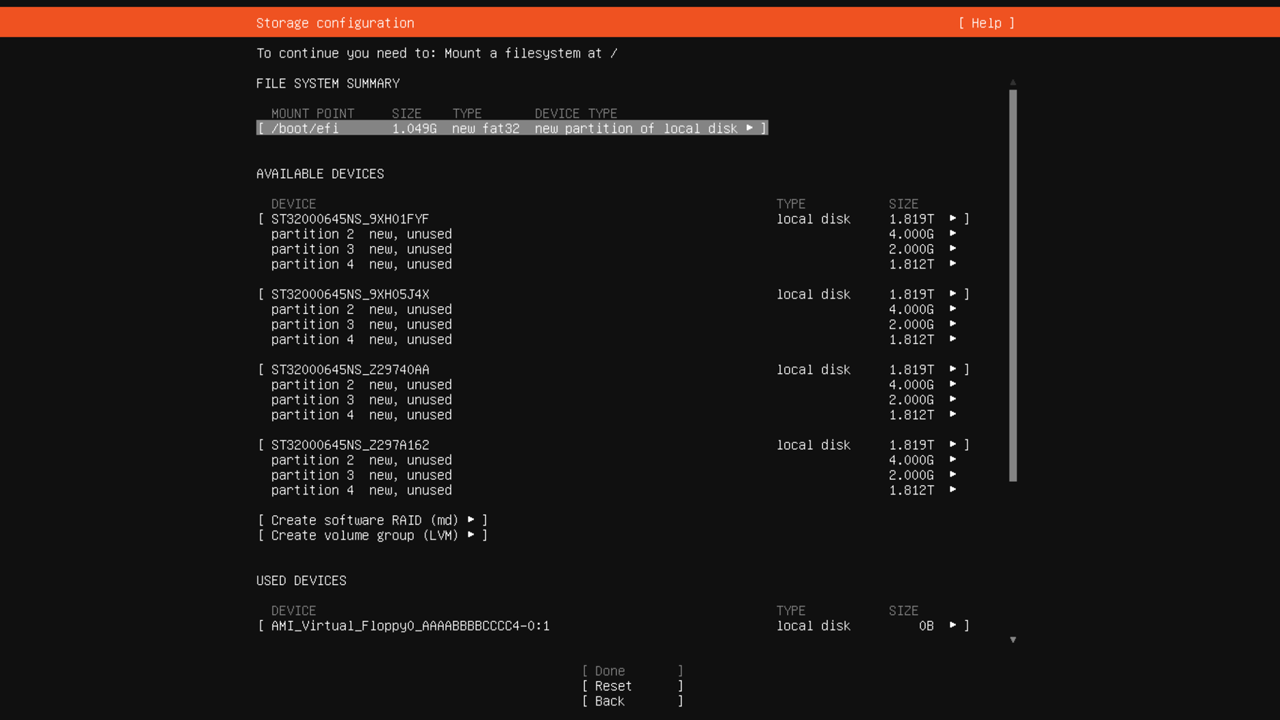Open disk ST32000645NS_Z297A162 entry
Viewport: 1280px width, 720px height.
(x=350, y=445)
